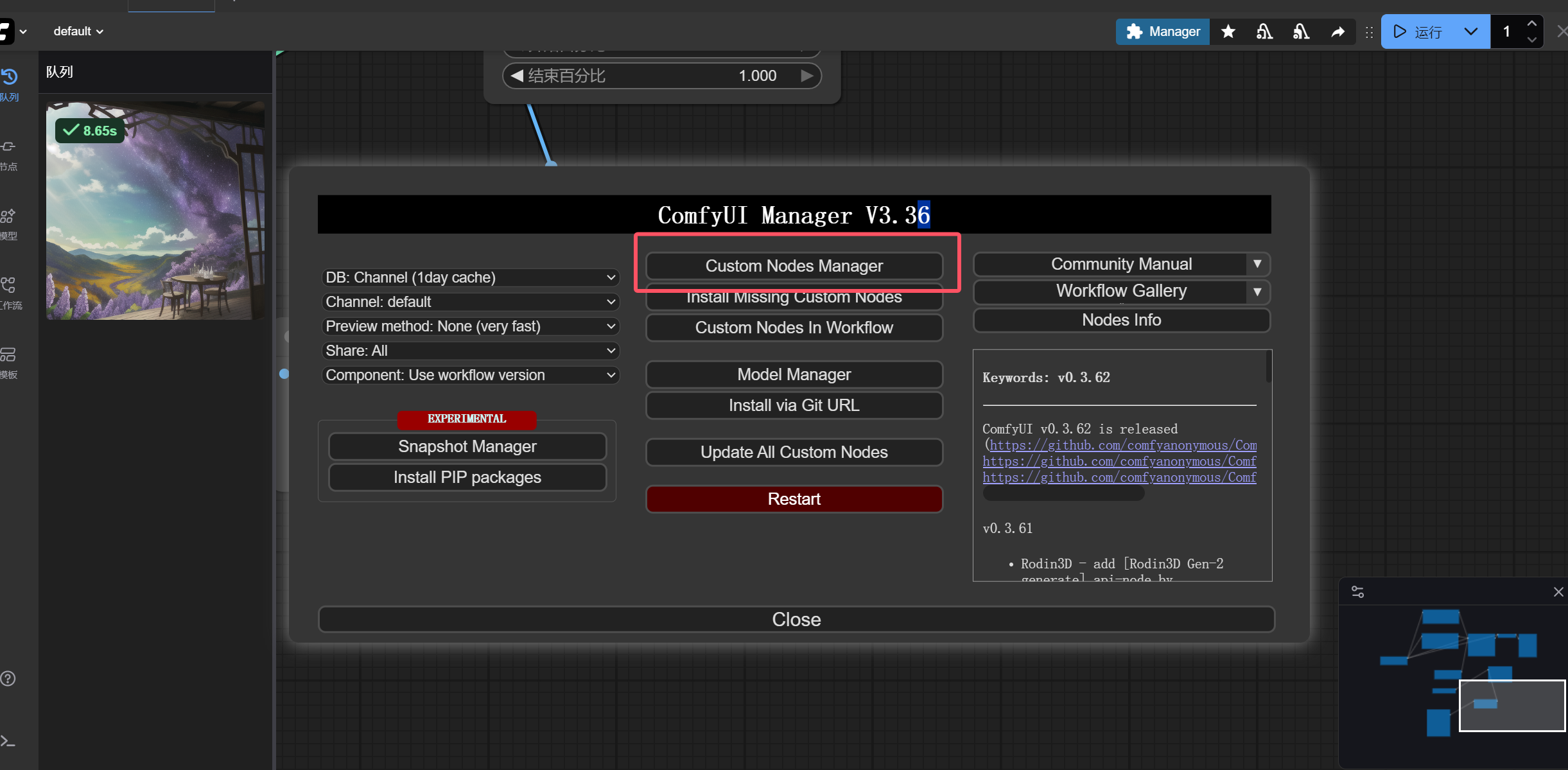Image resolution: width=1568 pixels, height=770 pixels.
Task: Click the share arrow icon in toolbar
Action: [x=1337, y=31]
